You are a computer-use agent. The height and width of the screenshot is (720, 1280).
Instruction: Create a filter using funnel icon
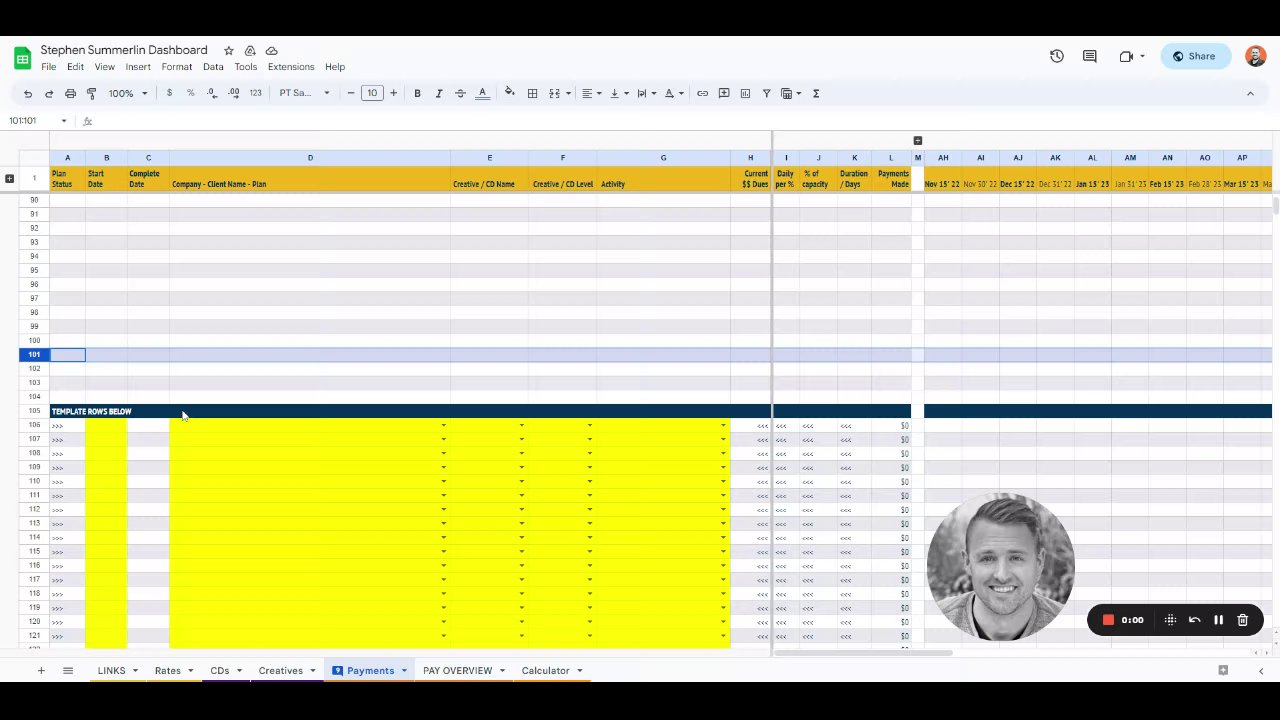[767, 93]
